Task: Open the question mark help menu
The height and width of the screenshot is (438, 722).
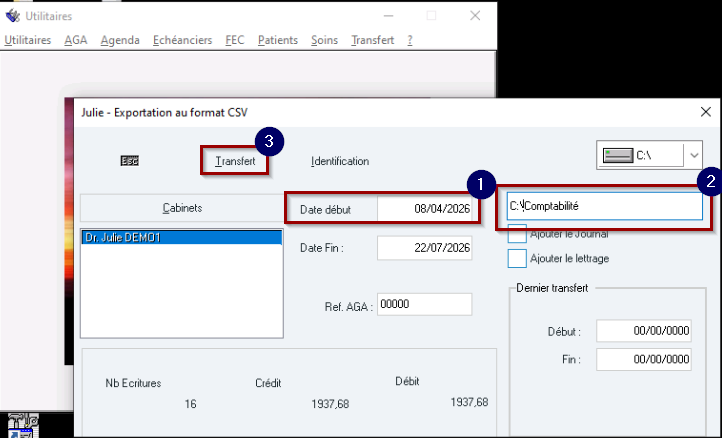Action: tap(410, 40)
